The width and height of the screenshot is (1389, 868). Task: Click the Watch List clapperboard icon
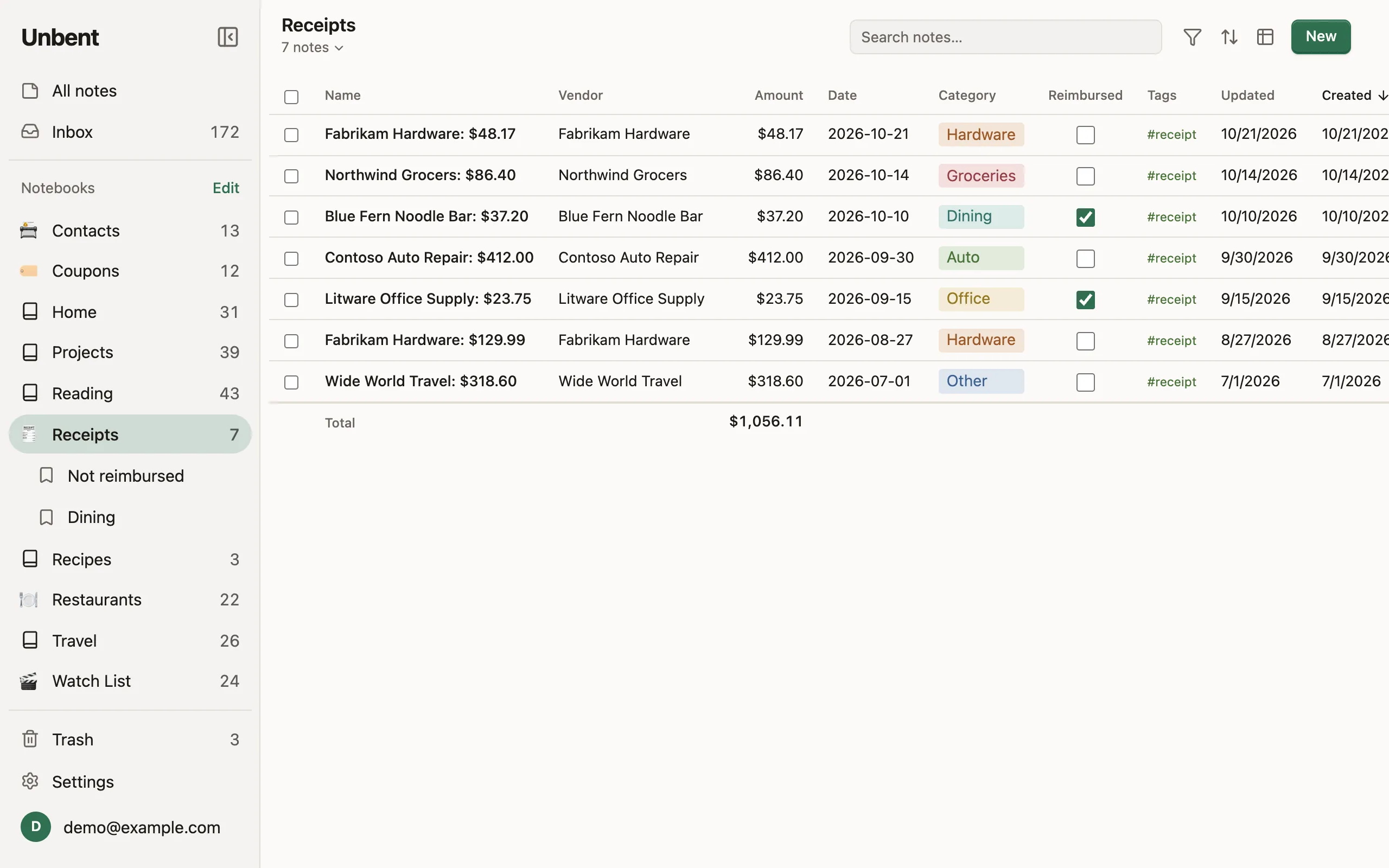pyautogui.click(x=29, y=681)
